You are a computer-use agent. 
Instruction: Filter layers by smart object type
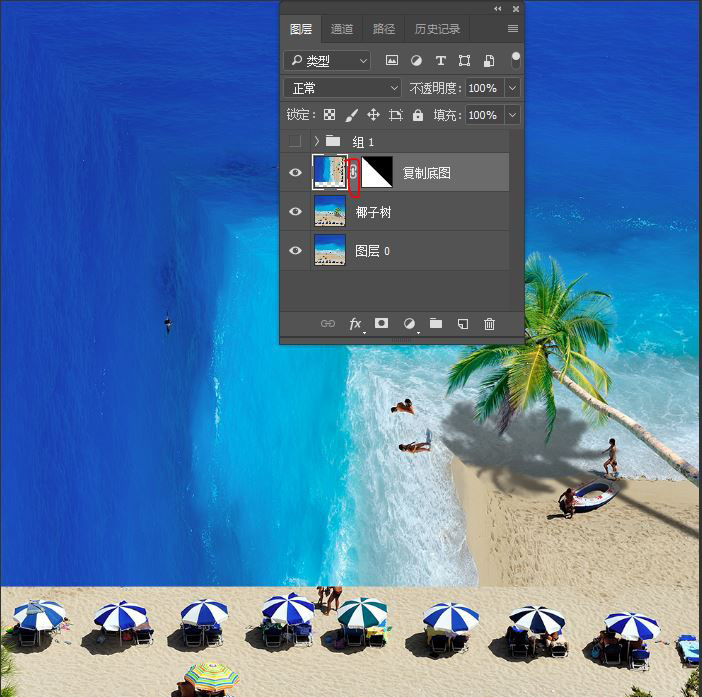tap(489, 60)
